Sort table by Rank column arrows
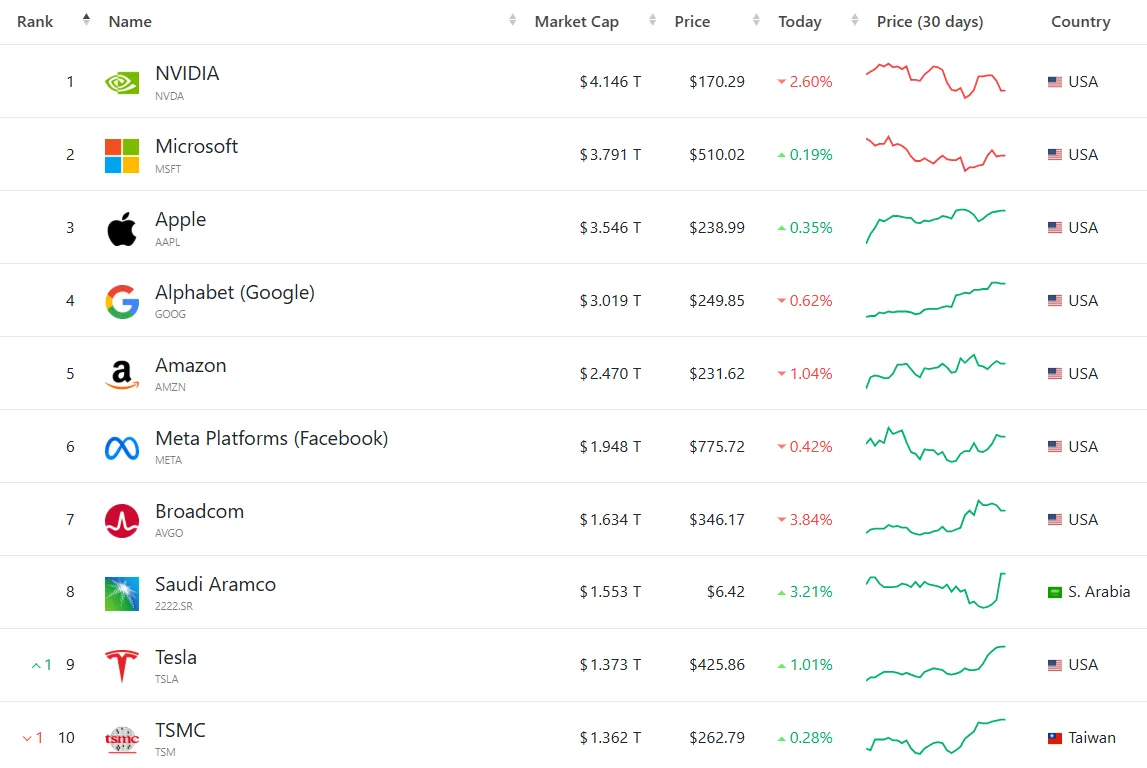Image resolution: width=1147 pixels, height=768 pixels. [x=86, y=20]
